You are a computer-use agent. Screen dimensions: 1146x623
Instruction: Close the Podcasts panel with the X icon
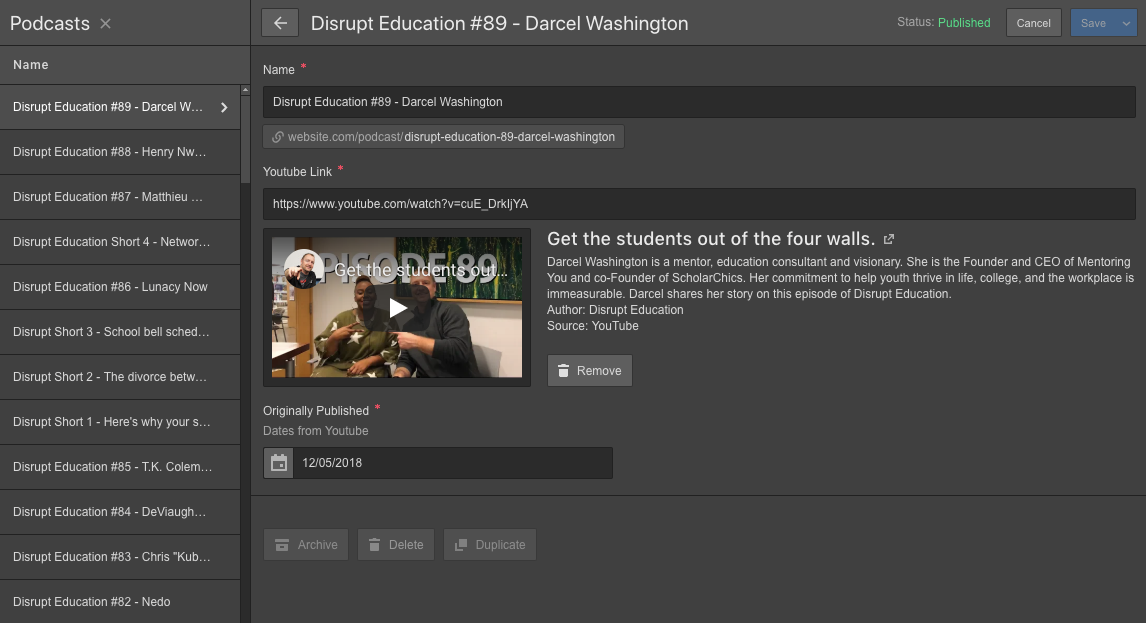click(105, 23)
